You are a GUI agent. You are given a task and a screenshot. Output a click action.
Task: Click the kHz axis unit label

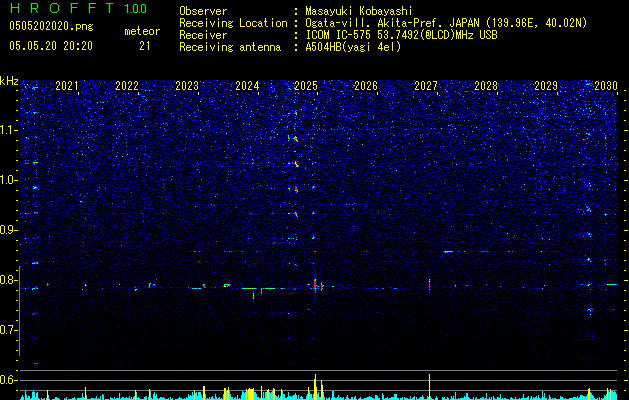pyautogui.click(x=9, y=81)
